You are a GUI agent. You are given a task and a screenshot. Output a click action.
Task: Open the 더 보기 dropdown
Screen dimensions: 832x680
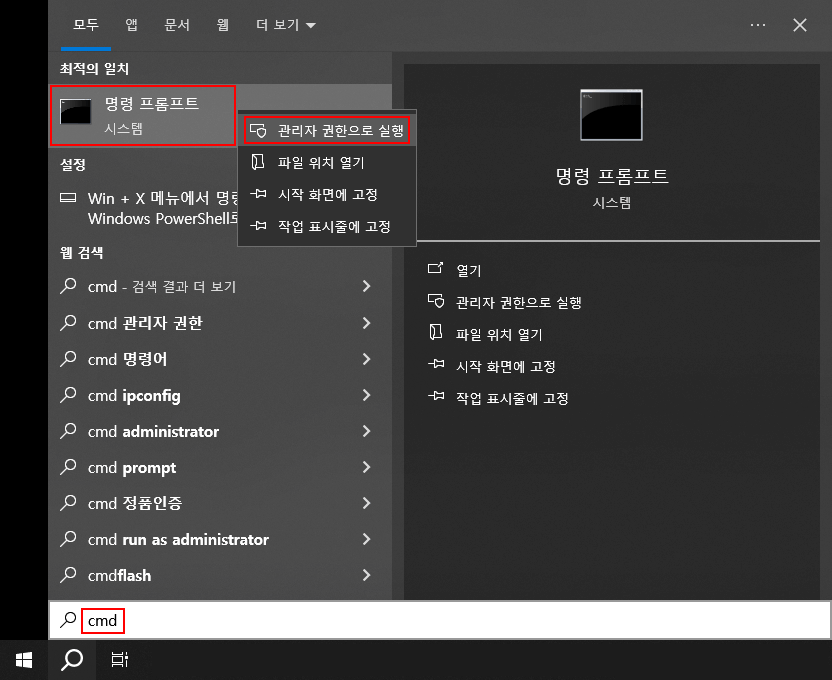pyautogui.click(x=285, y=25)
